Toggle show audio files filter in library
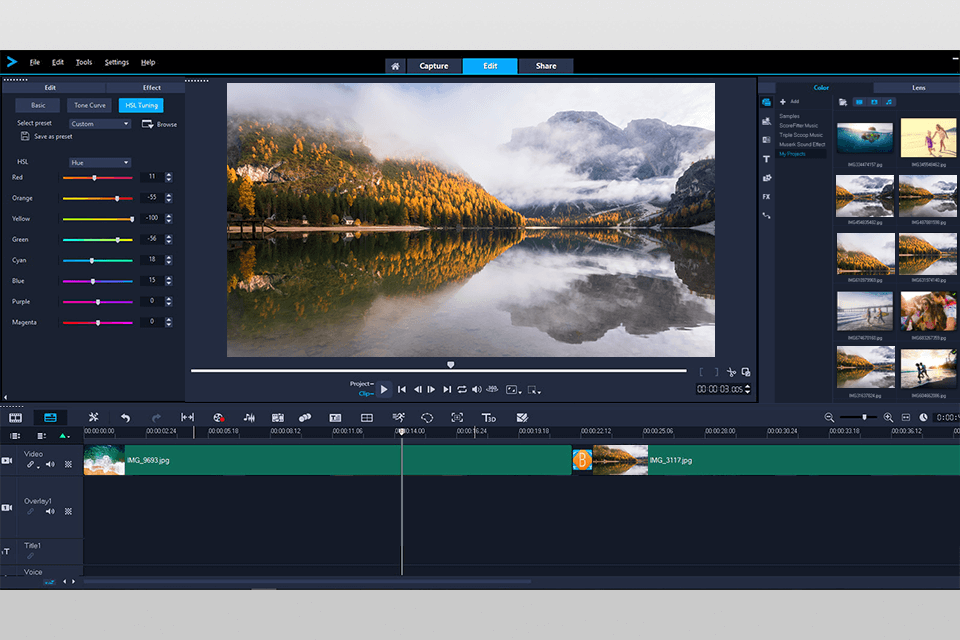The width and height of the screenshot is (960, 640). point(889,102)
